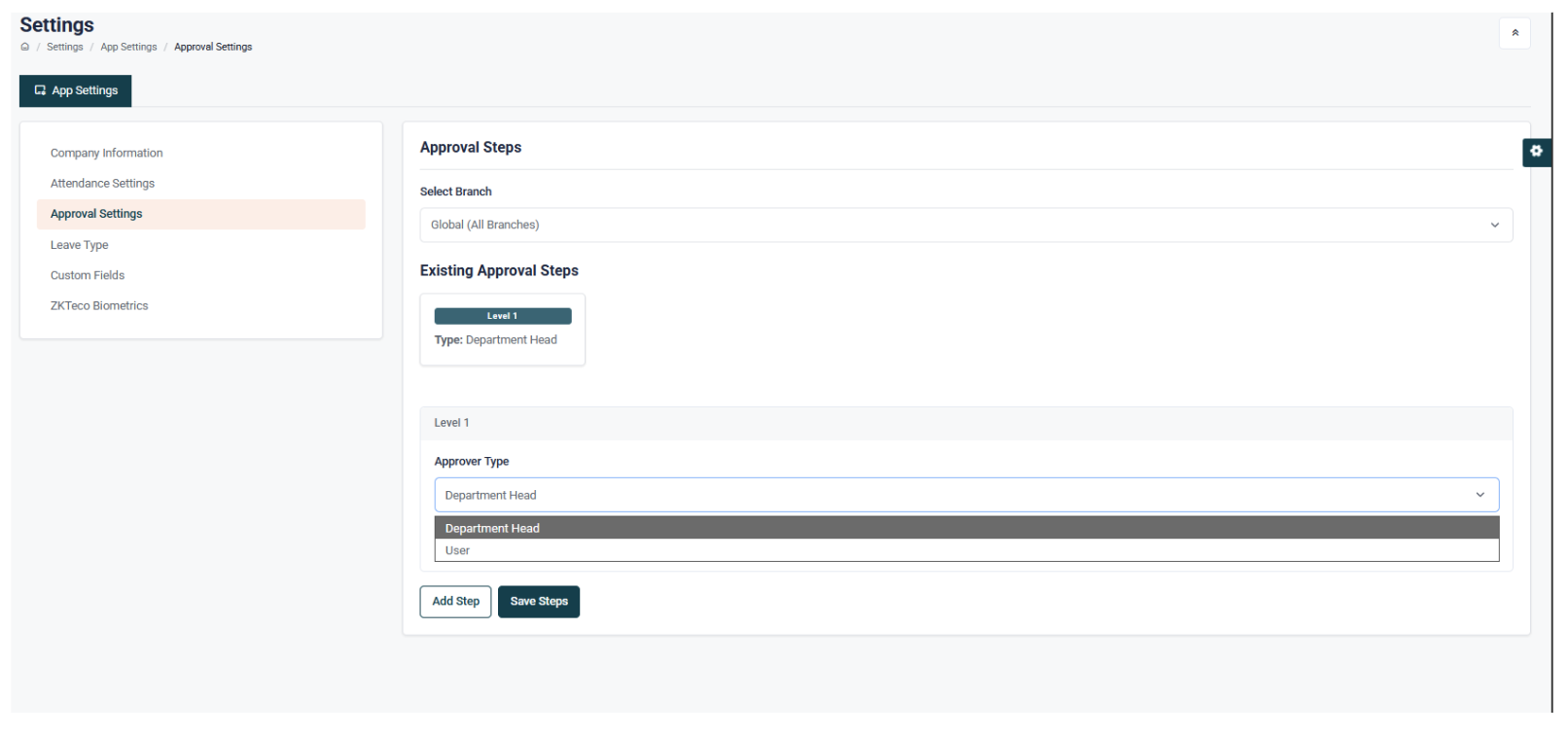
Task: Click Settings link in breadcrumb
Action: pos(65,47)
